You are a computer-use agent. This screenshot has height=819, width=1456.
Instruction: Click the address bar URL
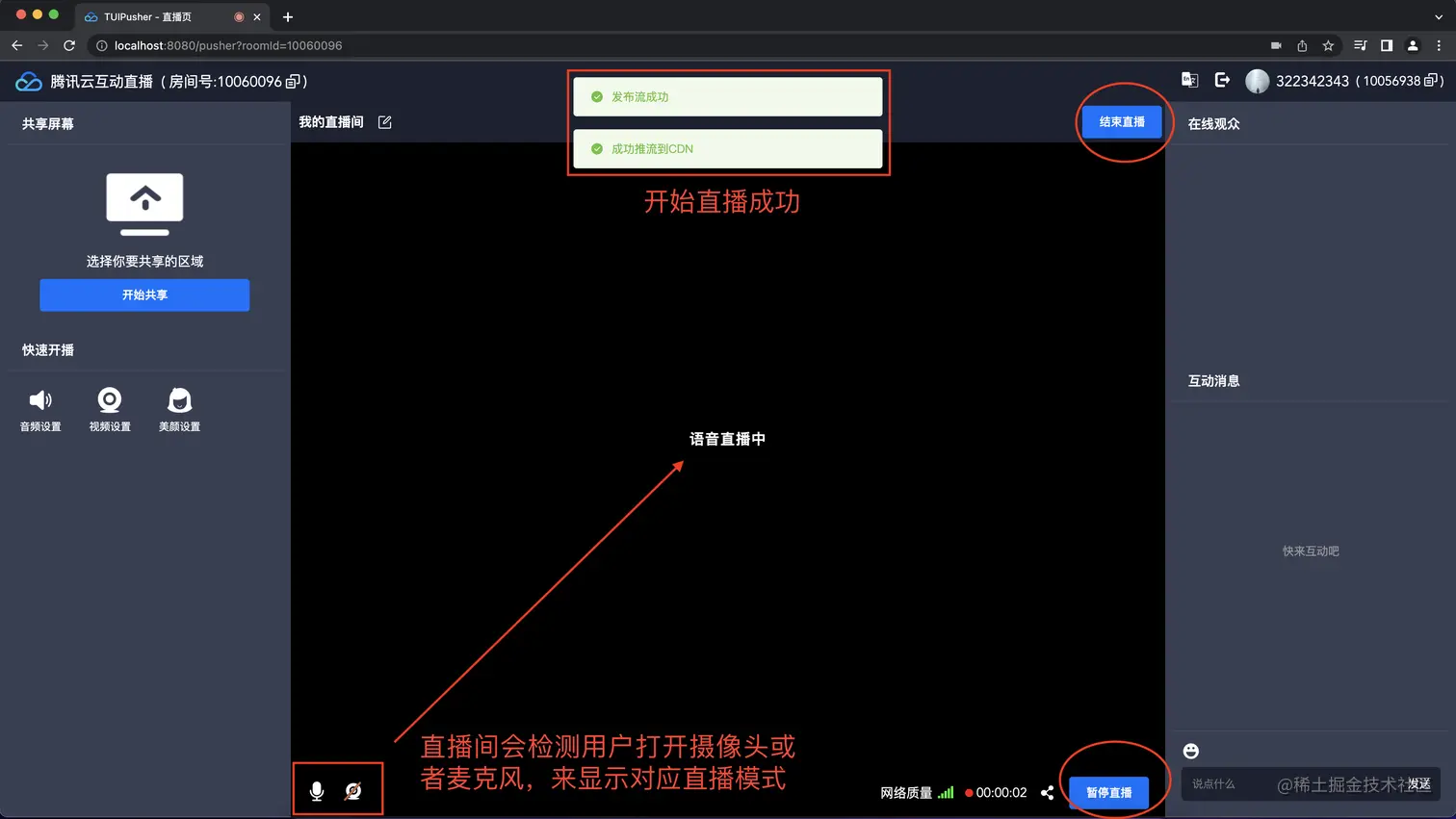(228, 45)
